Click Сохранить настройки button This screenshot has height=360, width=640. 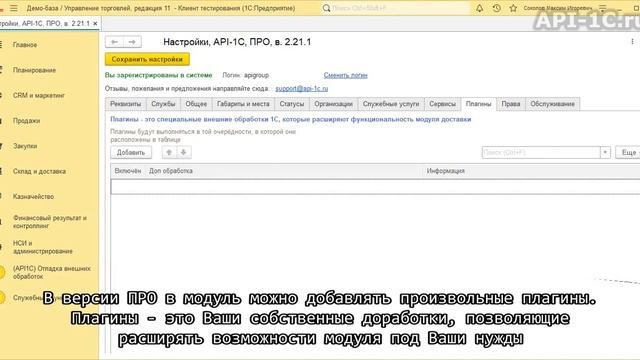coord(147,59)
